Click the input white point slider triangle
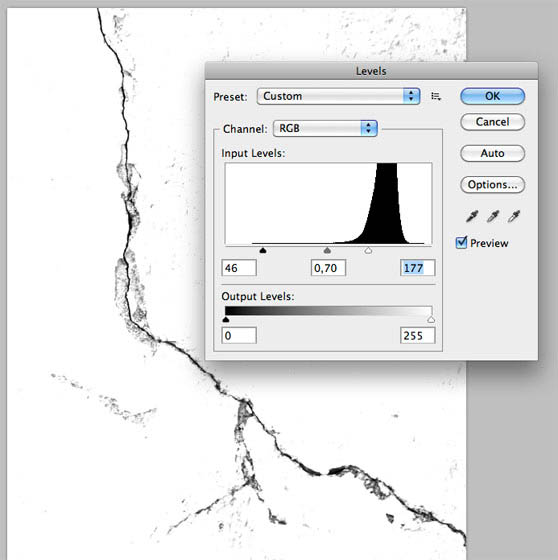Screen dimensions: 558x560 tap(368, 250)
